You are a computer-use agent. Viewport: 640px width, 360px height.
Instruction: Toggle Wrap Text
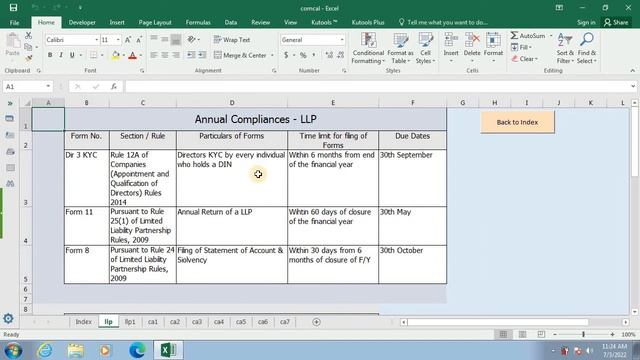[x=232, y=40]
